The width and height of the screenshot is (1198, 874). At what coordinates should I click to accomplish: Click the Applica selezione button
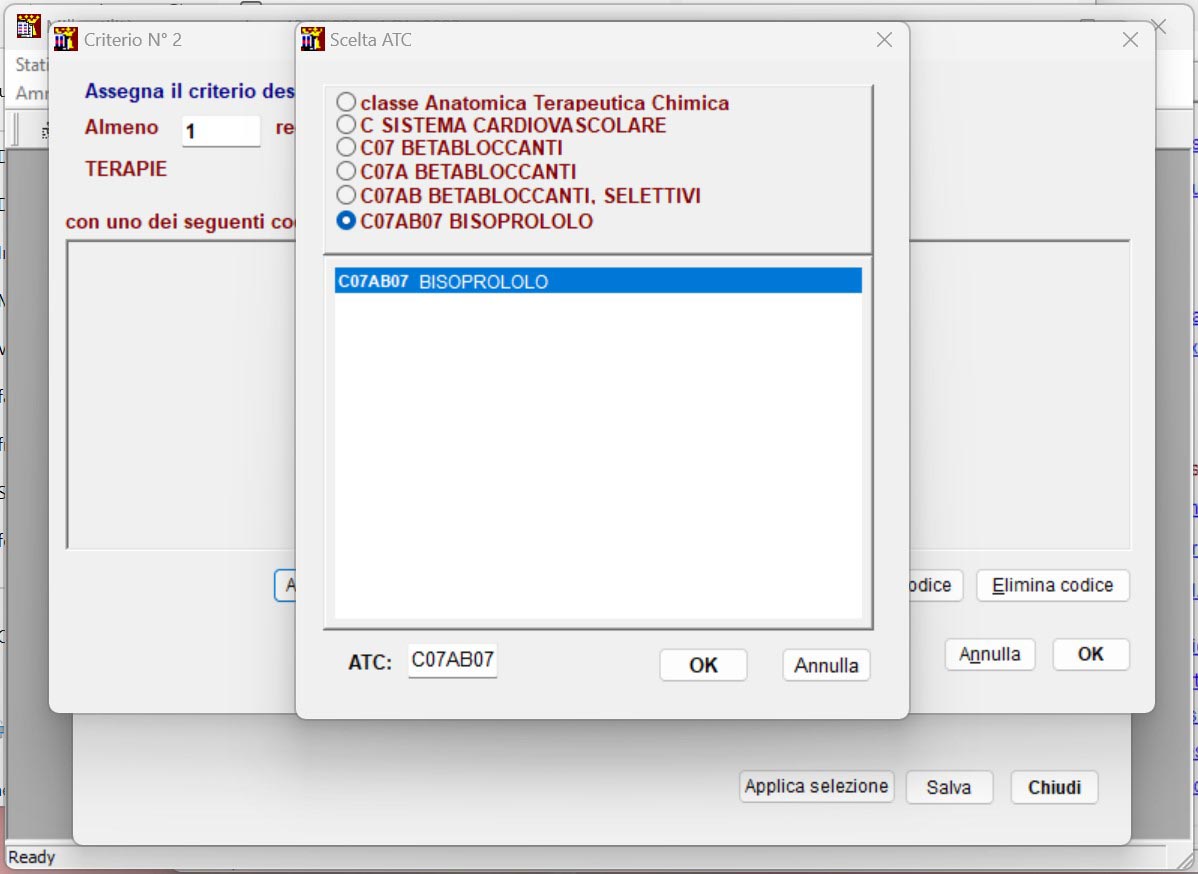click(816, 786)
